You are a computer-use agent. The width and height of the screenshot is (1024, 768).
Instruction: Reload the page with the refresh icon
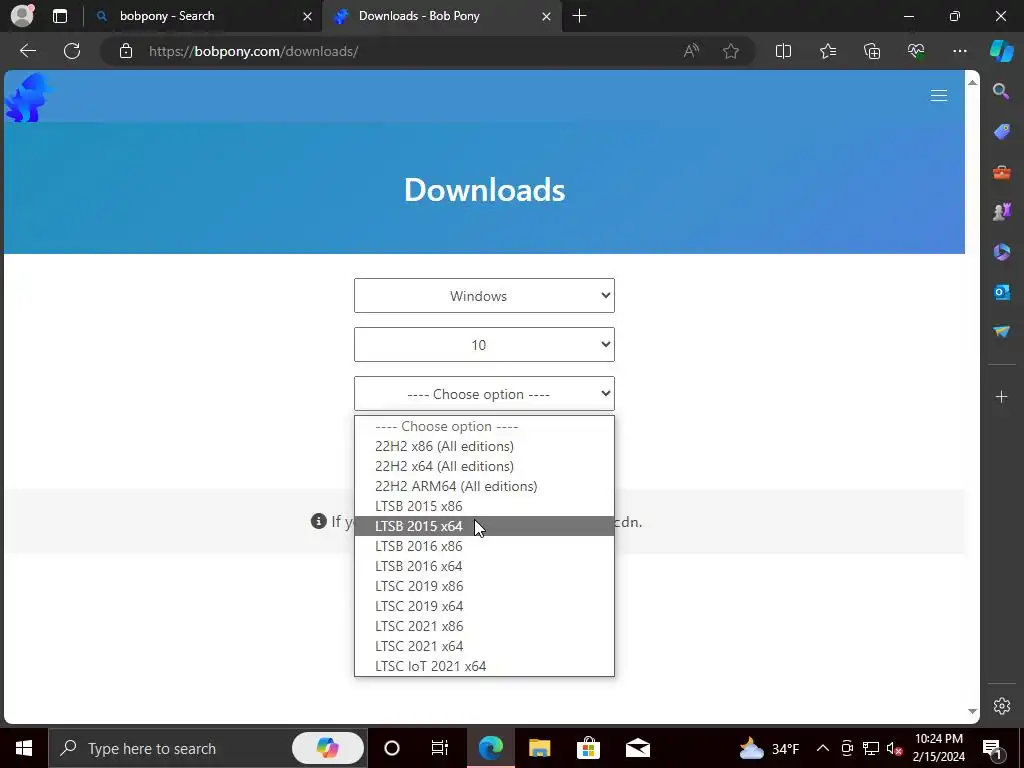pyautogui.click(x=72, y=51)
